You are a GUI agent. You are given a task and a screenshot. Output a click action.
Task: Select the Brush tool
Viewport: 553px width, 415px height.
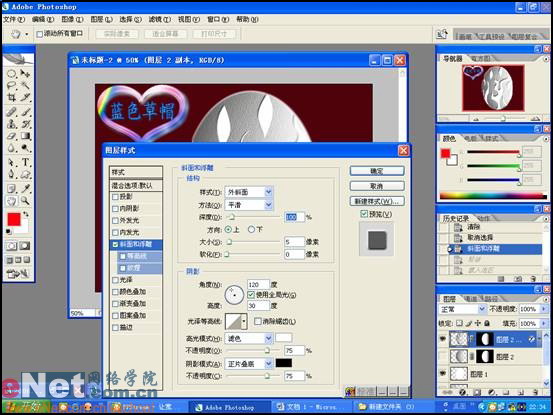[x=25, y=112]
